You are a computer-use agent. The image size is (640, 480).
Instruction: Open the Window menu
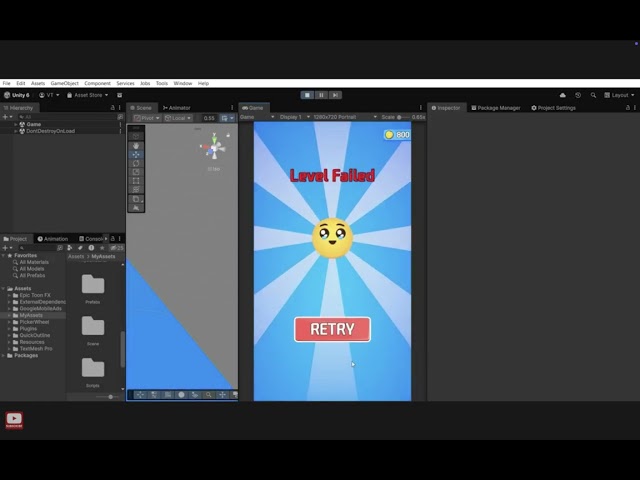click(x=182, y=83)
